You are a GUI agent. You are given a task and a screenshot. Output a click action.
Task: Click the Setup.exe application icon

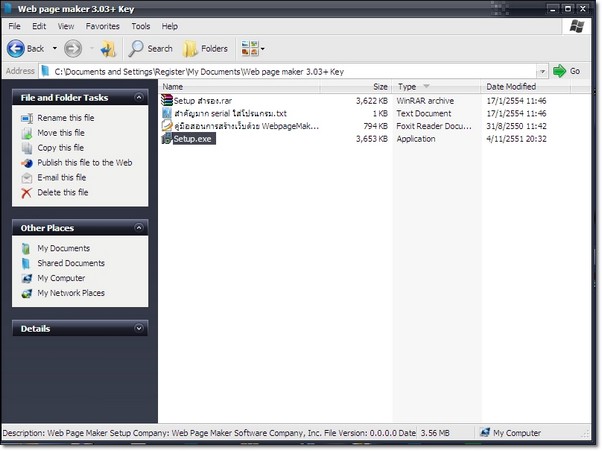tap(167, 139)
